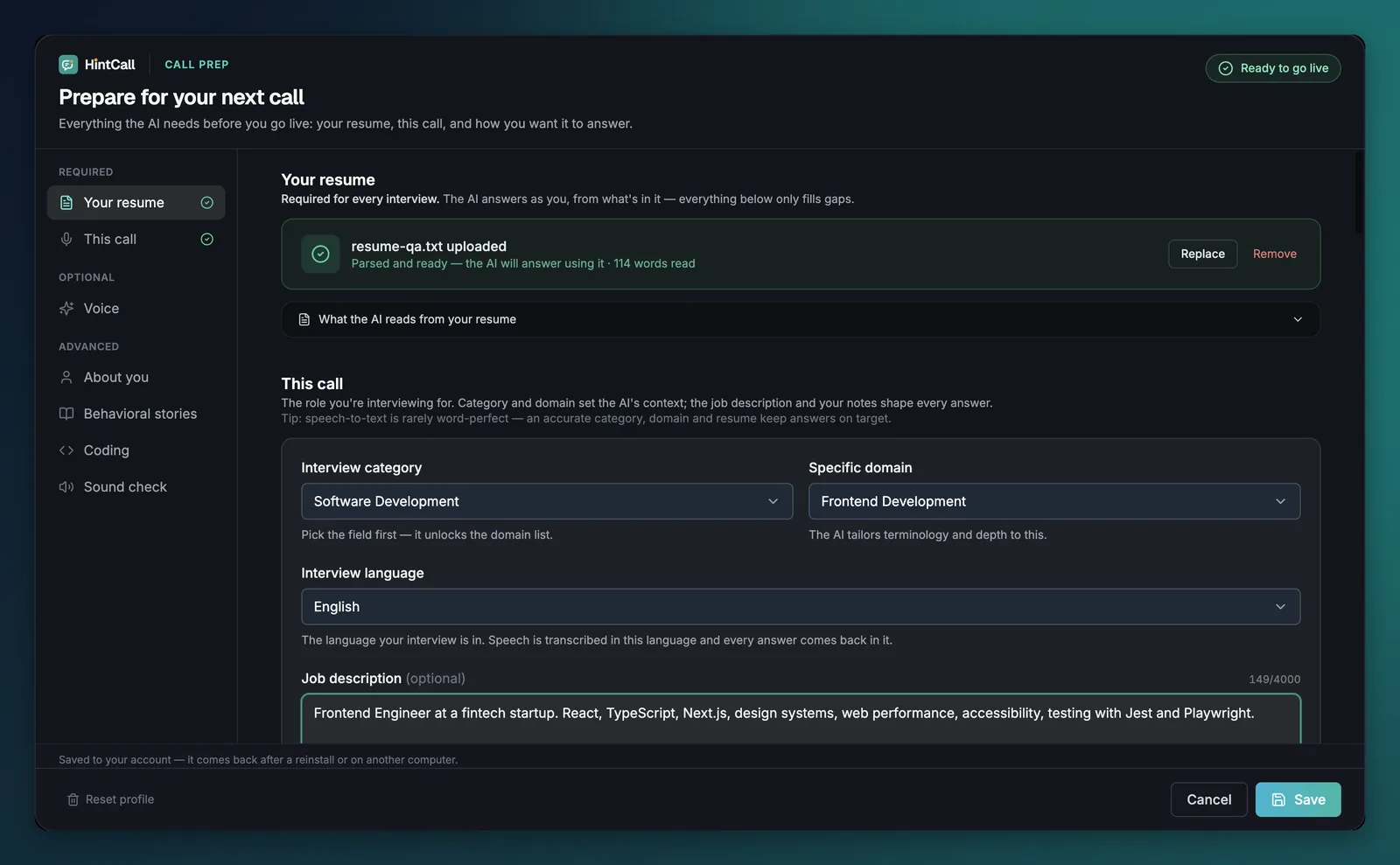Open the Coding section
The height and width of the screenshot is (865, 1400).
click(136, 450)
